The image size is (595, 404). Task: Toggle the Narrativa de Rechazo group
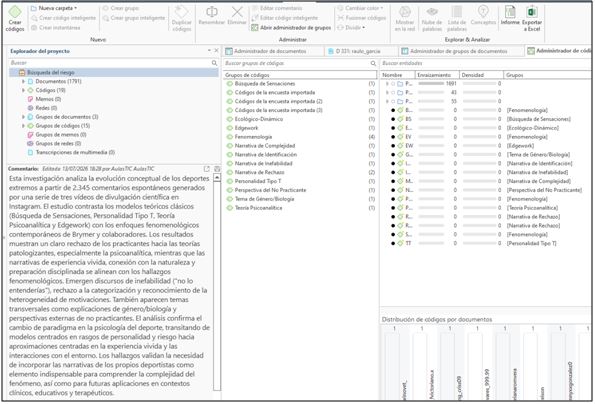click(x=259, y=172)
